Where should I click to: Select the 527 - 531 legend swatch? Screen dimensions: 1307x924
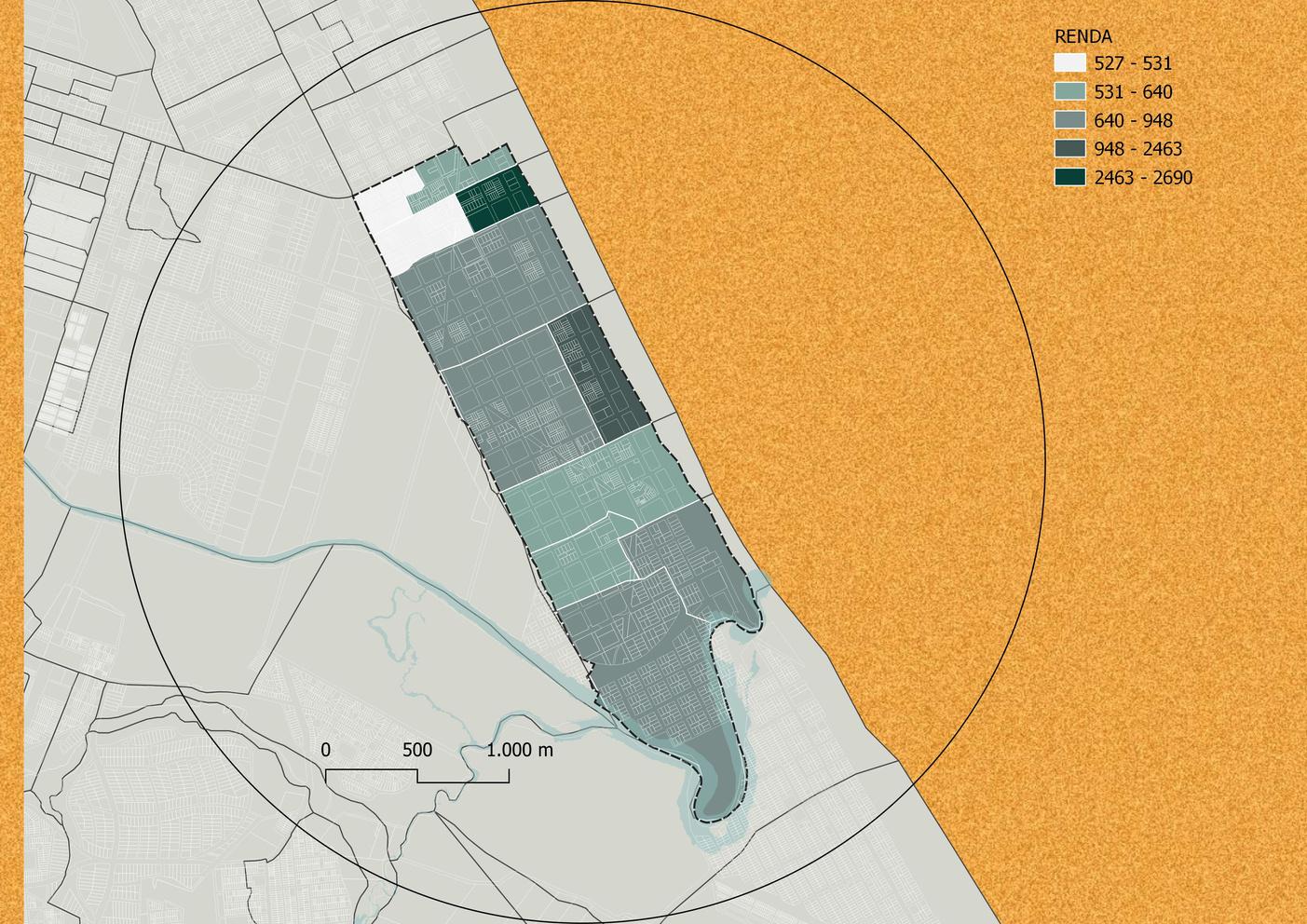tap(1070, 63)
